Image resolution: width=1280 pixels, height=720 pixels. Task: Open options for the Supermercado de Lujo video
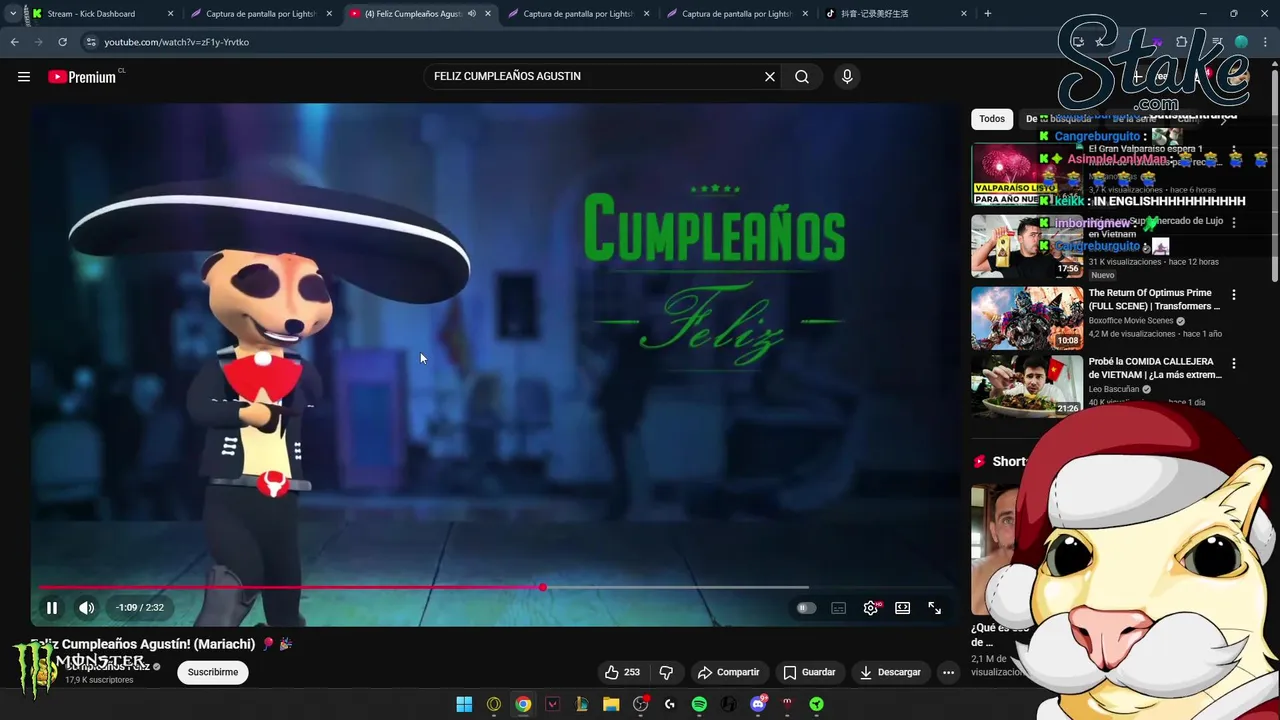coord(1234,223)
